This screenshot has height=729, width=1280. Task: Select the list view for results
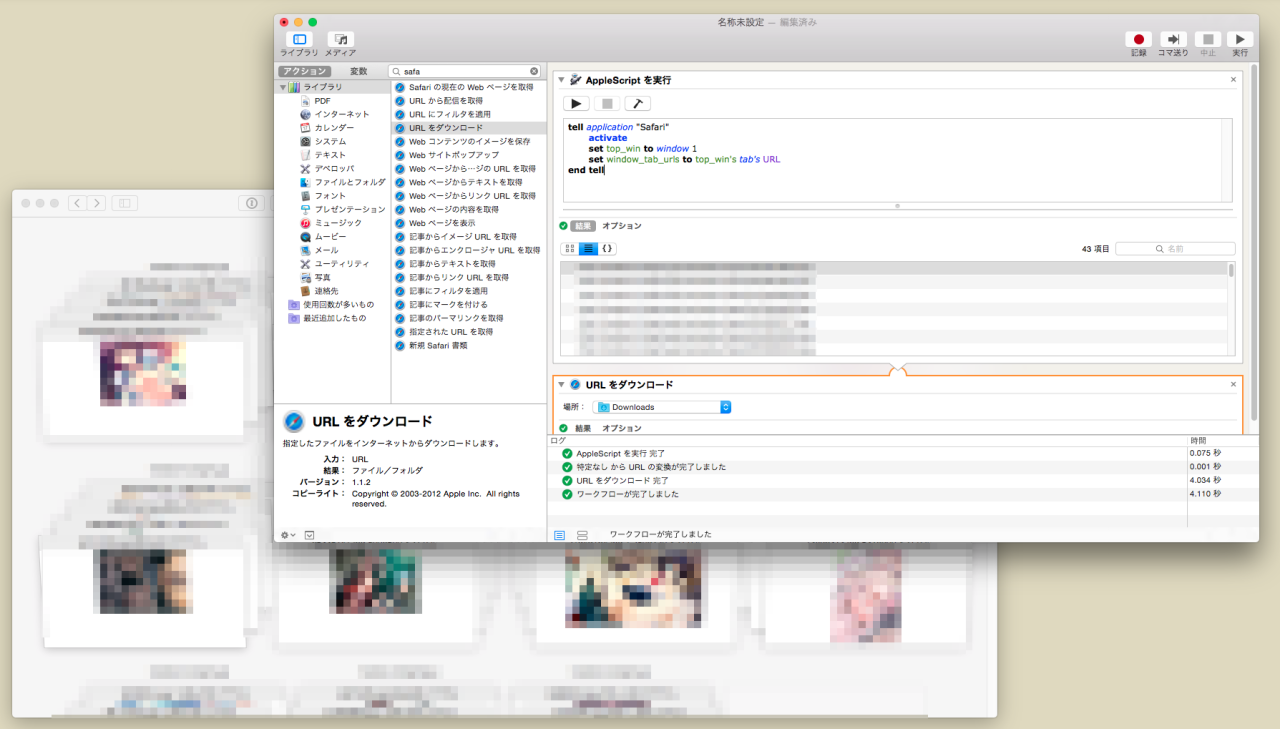click(x=589, y=248)
